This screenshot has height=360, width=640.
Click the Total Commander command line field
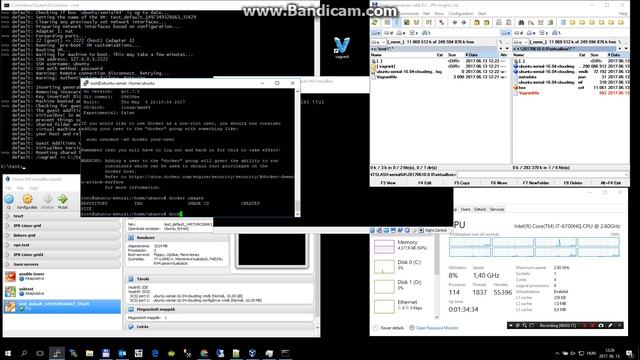[x=543, y=174]
